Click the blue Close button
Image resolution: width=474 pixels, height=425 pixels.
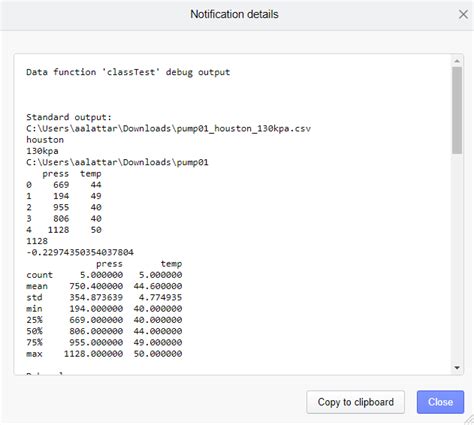pos(440,402)
